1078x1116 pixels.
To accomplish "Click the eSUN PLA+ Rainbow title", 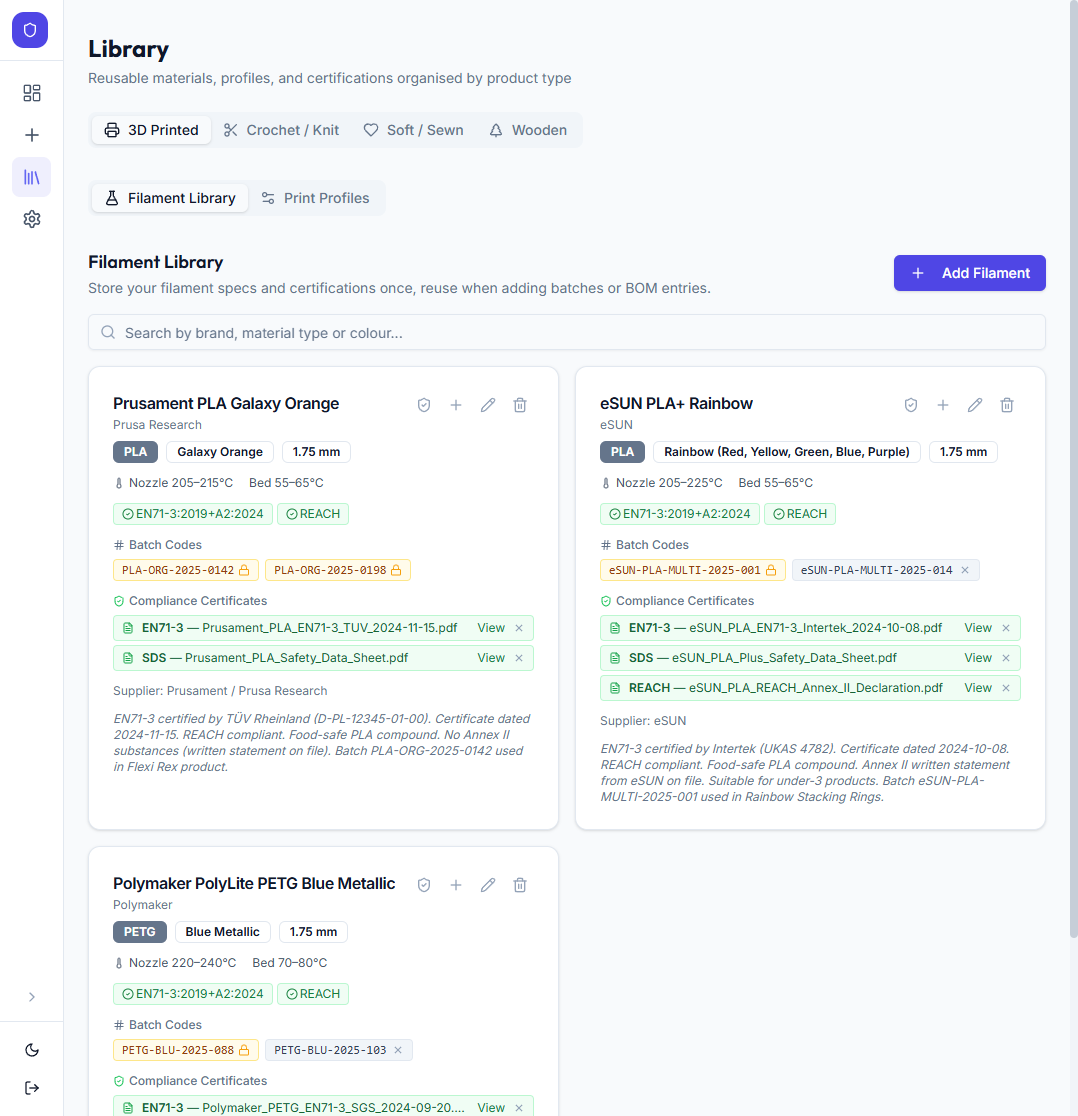I will coord(676,404).
